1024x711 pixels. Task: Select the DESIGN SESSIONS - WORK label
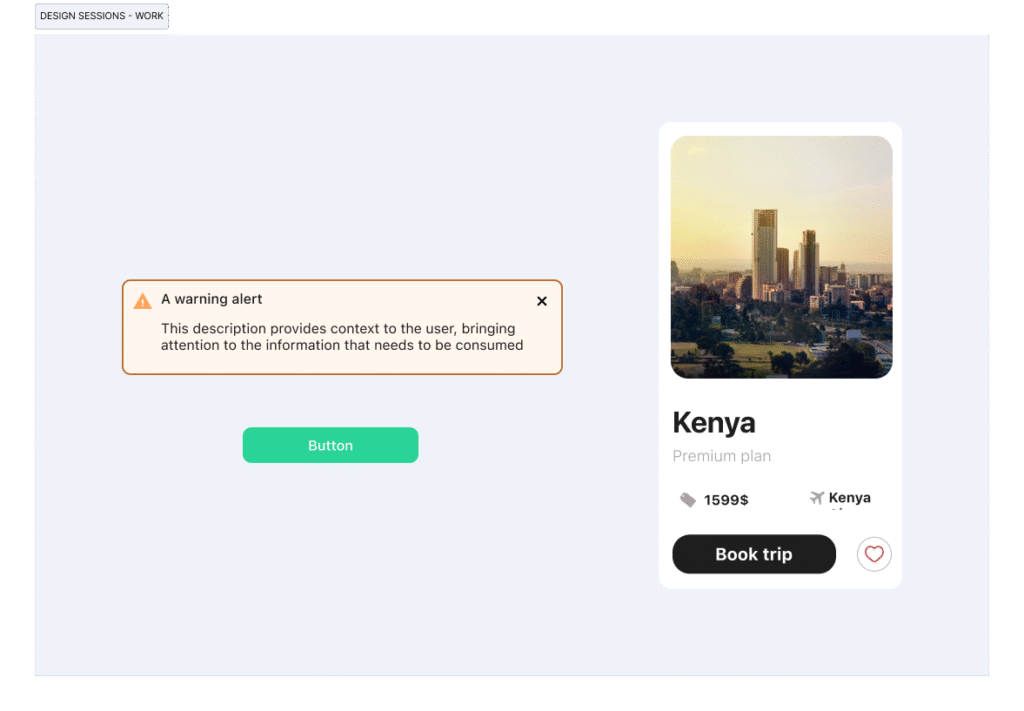point(101,16)
